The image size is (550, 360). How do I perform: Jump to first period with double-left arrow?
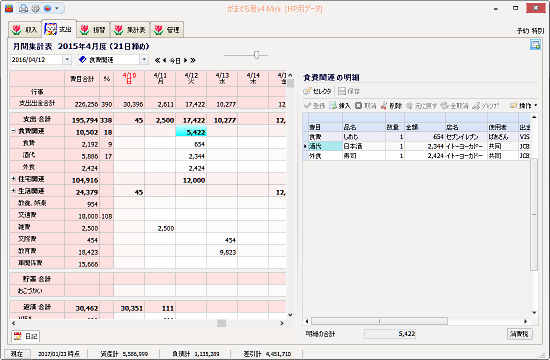pyautogui.click(x=157, y=60)
